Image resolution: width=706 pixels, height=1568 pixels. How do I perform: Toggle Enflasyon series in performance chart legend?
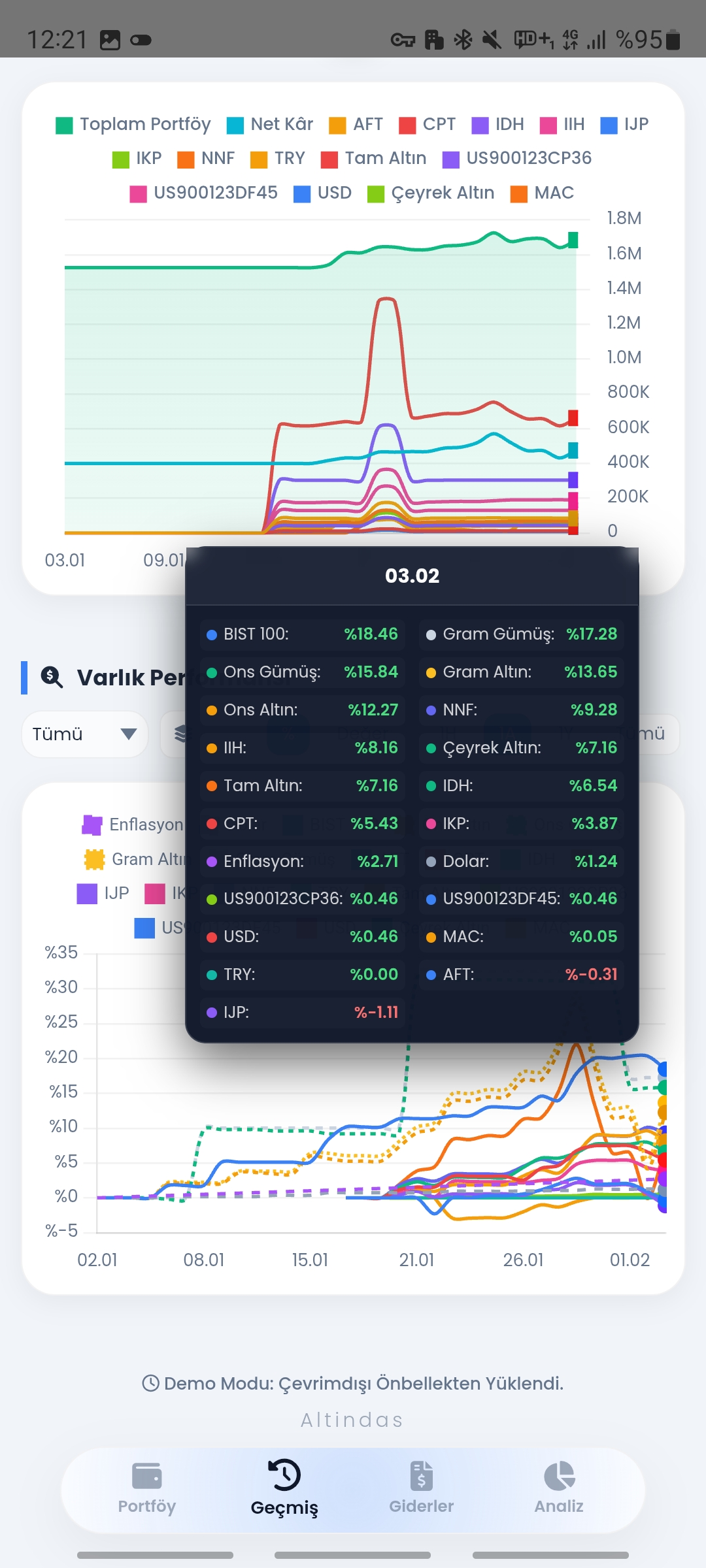tap(133, 825)
